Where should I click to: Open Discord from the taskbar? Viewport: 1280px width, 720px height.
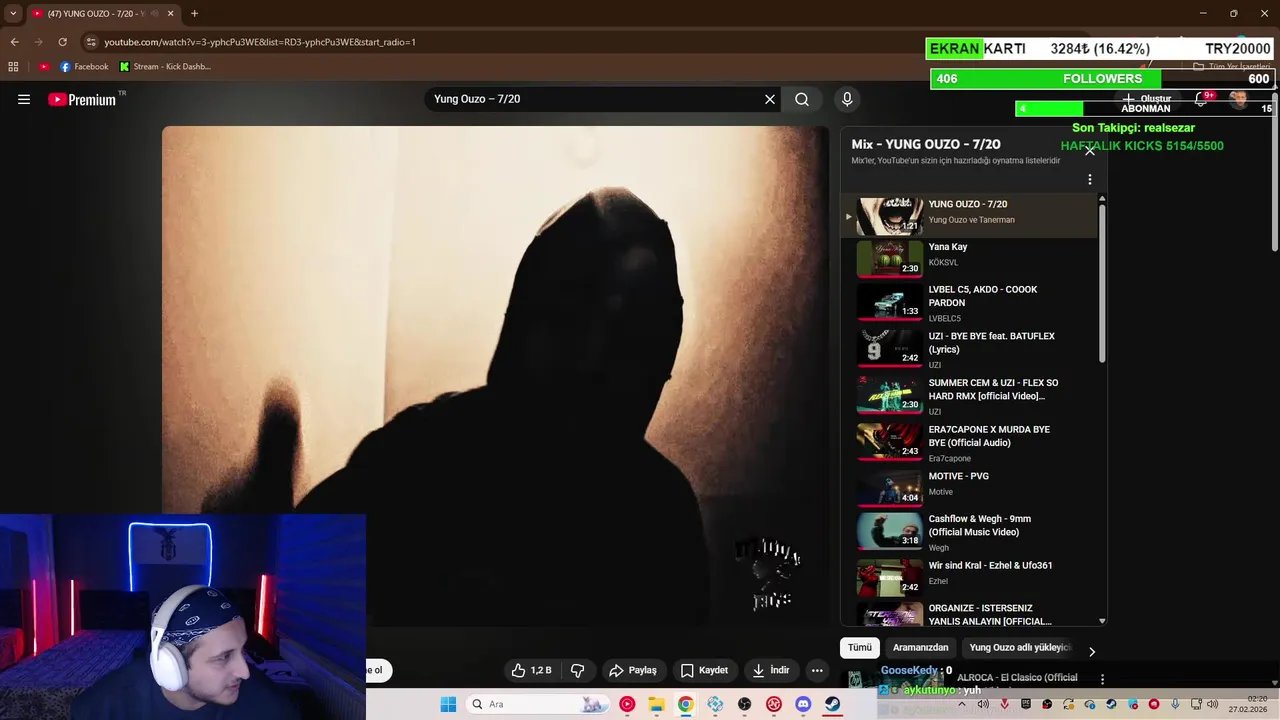[803, 704]
